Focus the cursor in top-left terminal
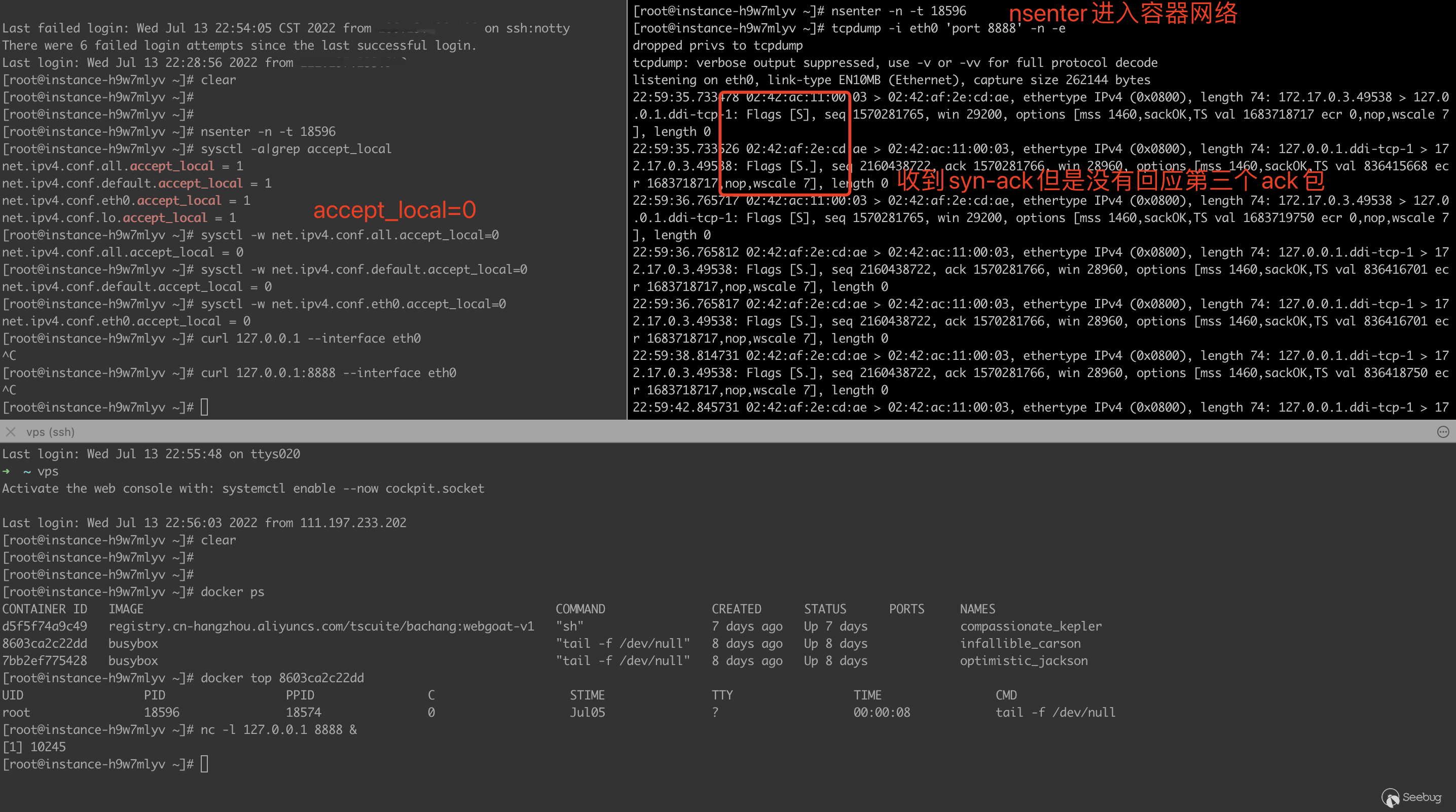 [205, 407]
